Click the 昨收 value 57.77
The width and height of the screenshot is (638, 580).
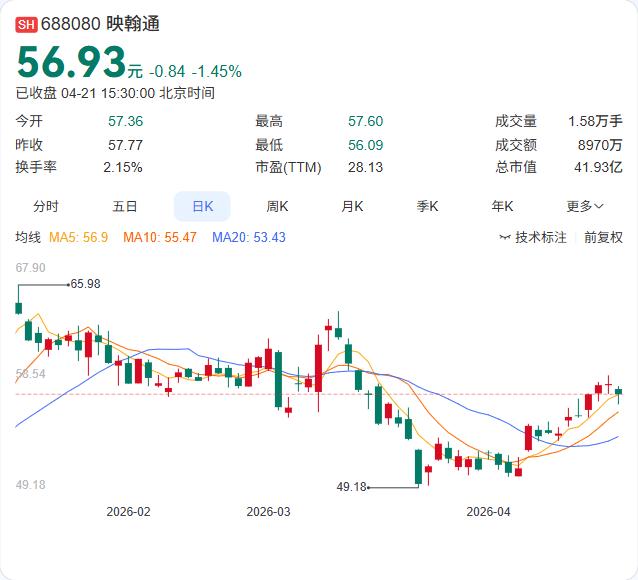click(125, 145)
